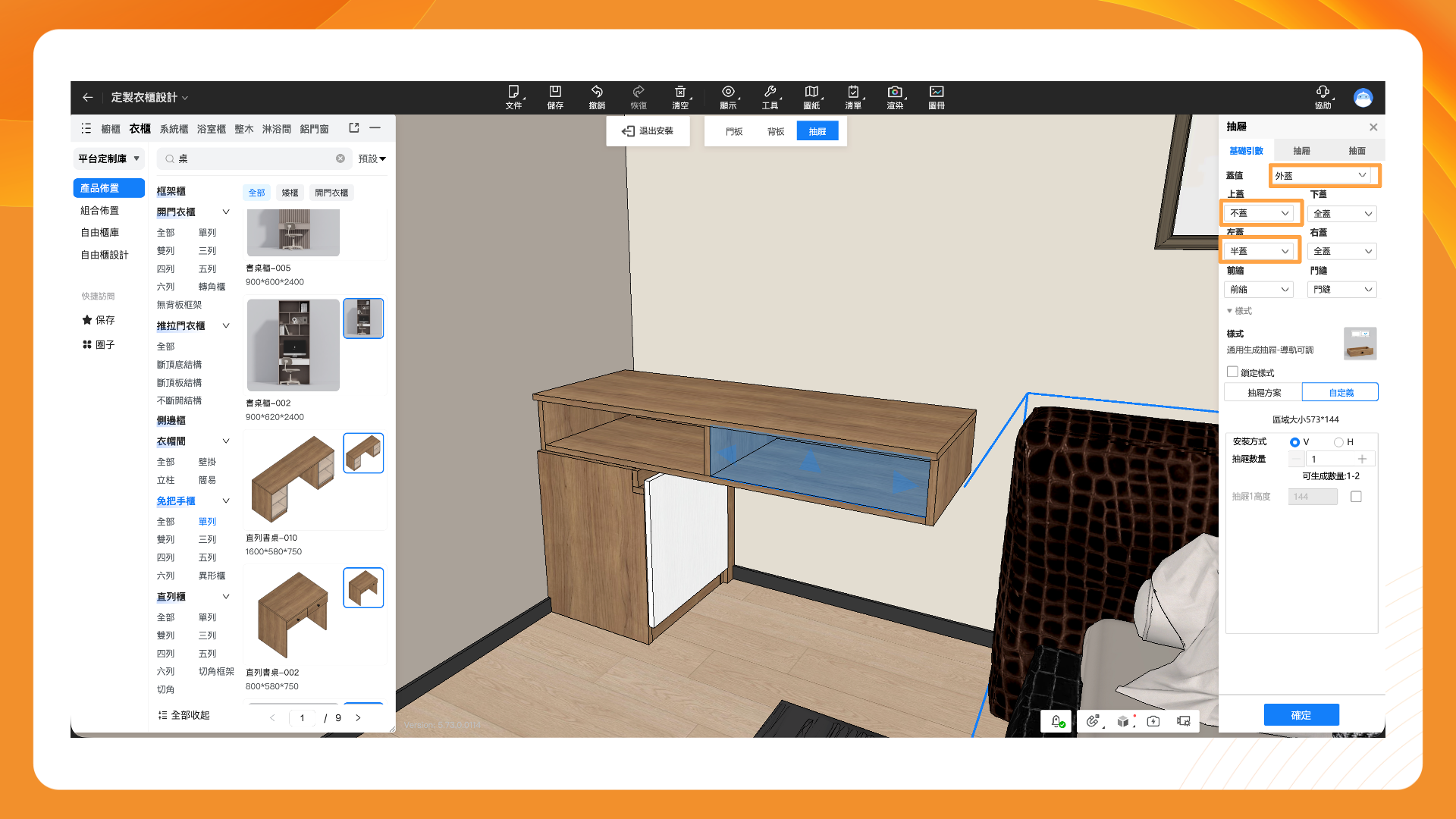Click the 協助 assistance icon
Viewport: 1456px width, 819px height.
(x=1323, y=92)
